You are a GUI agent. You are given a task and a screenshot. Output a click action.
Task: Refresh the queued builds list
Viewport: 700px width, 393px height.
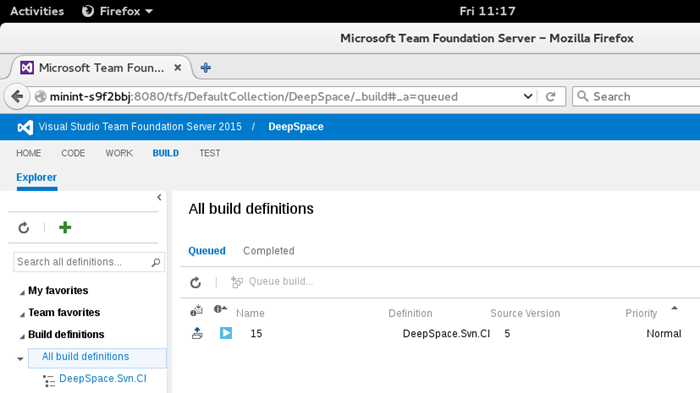pyautogui.click(x=196, y=282)
